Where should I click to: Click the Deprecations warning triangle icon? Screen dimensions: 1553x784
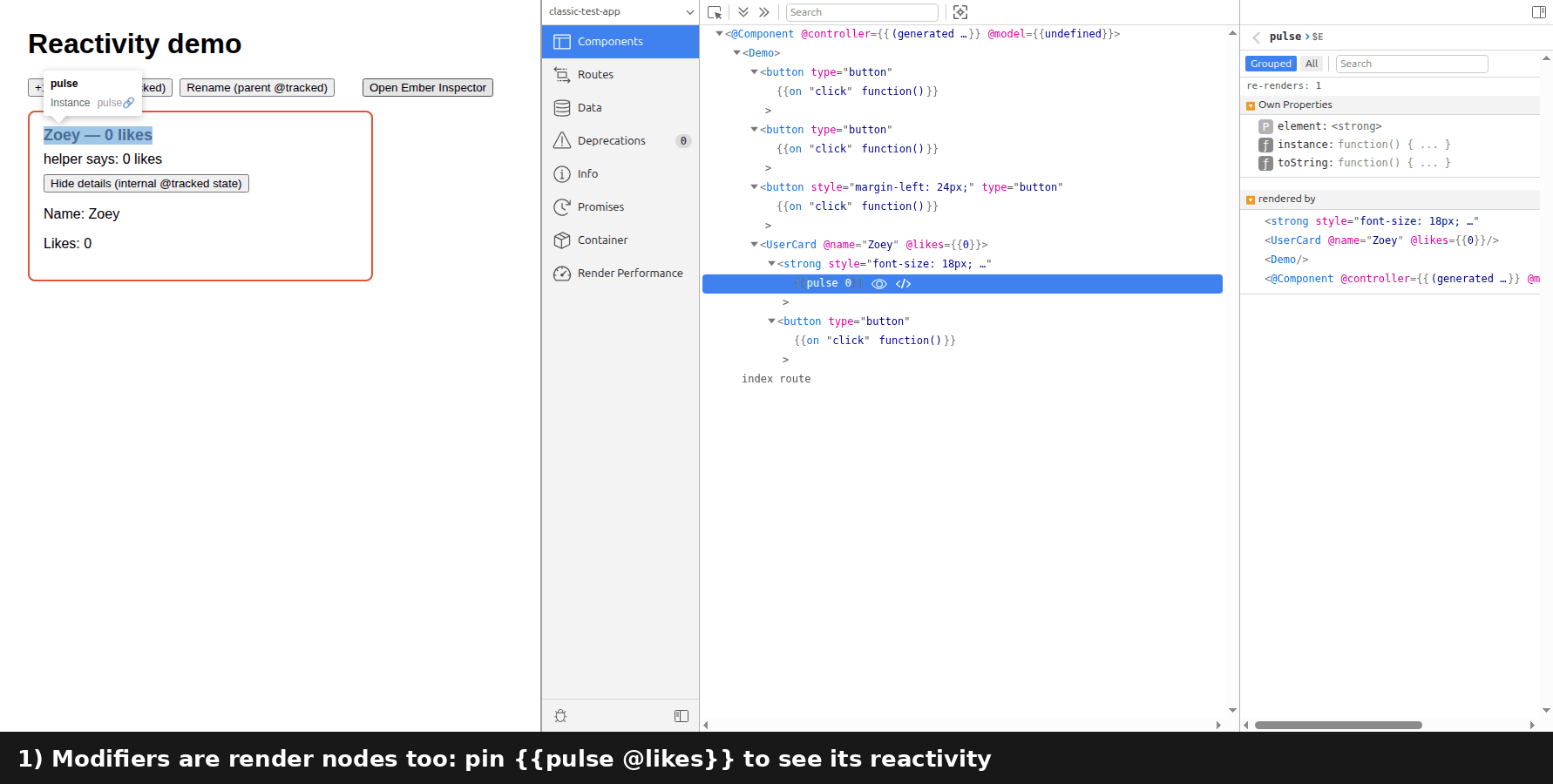click(562, 141)
